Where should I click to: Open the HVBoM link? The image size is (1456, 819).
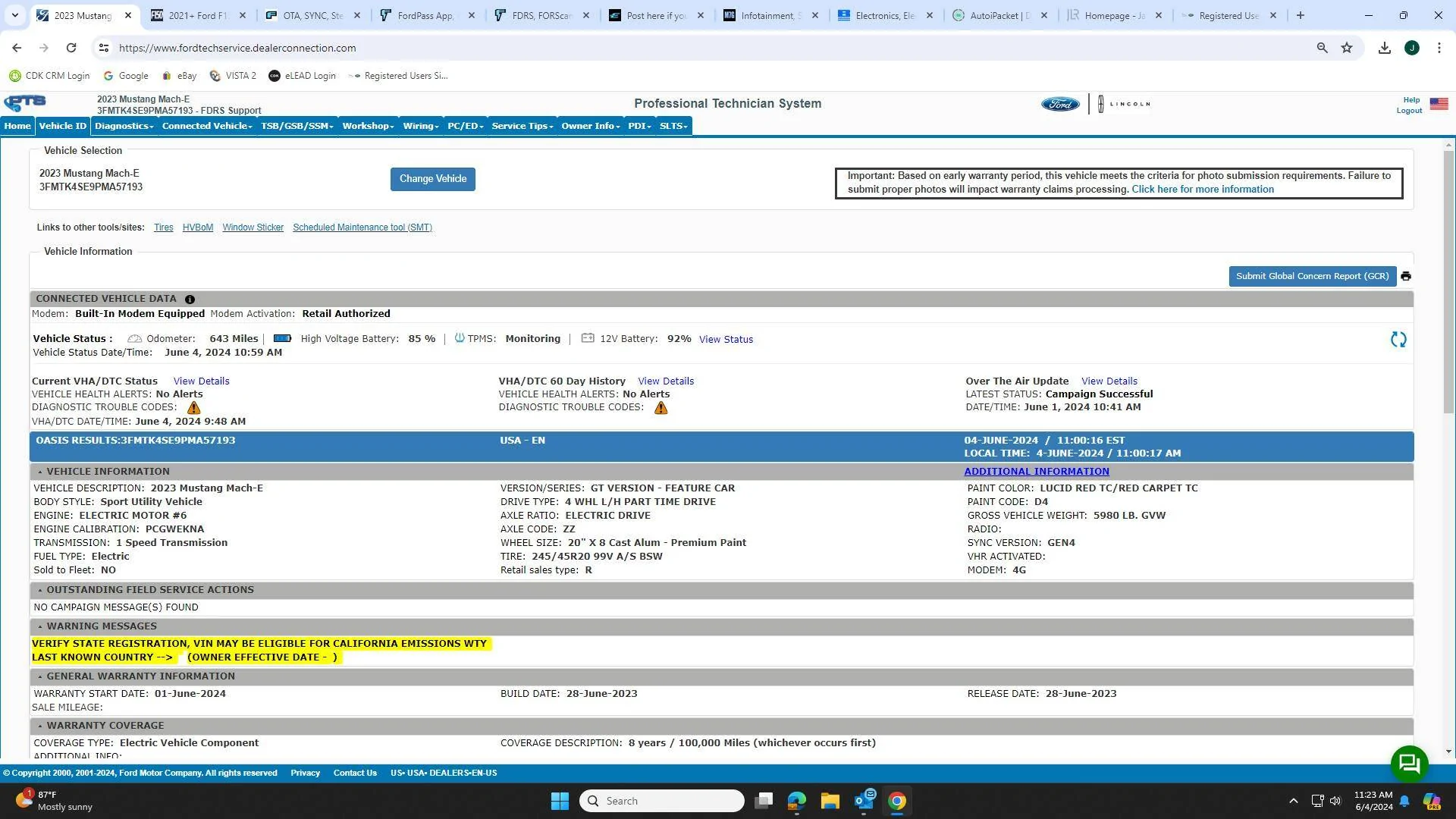click(x=198, y=227)
